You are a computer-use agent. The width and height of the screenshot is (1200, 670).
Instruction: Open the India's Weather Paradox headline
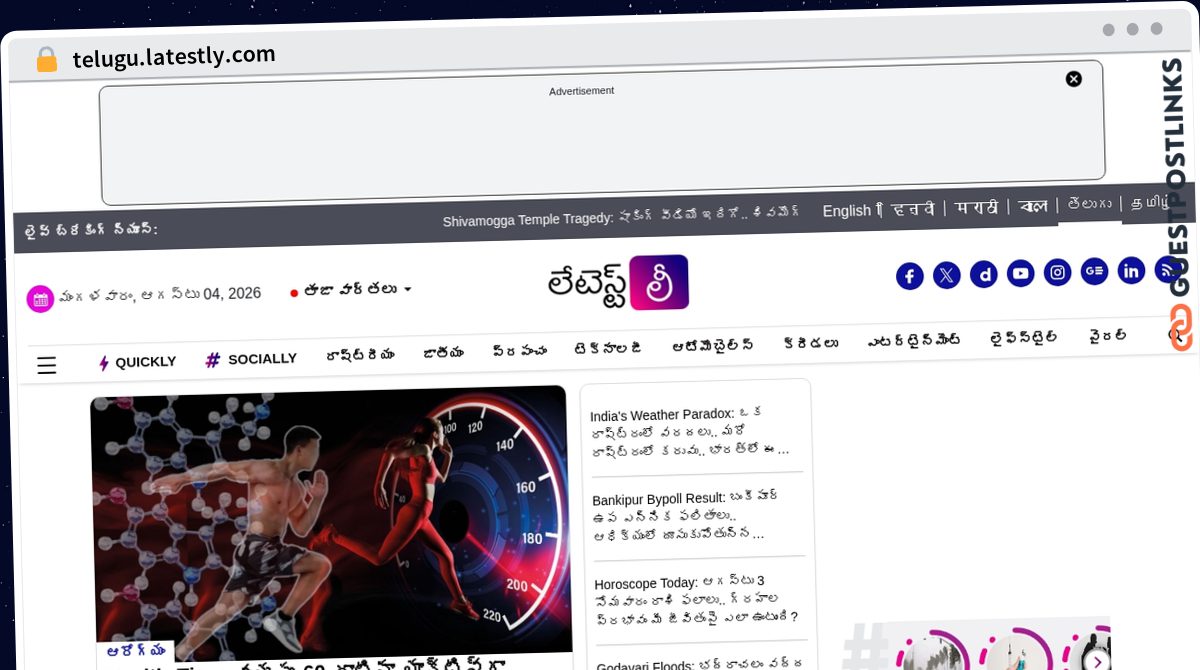(x=690, y=430)
